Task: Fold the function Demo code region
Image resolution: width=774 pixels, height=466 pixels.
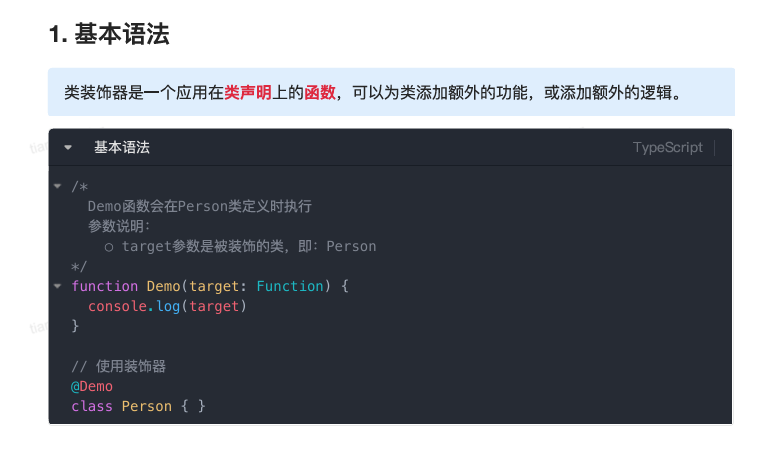Action: coord(58,286)
